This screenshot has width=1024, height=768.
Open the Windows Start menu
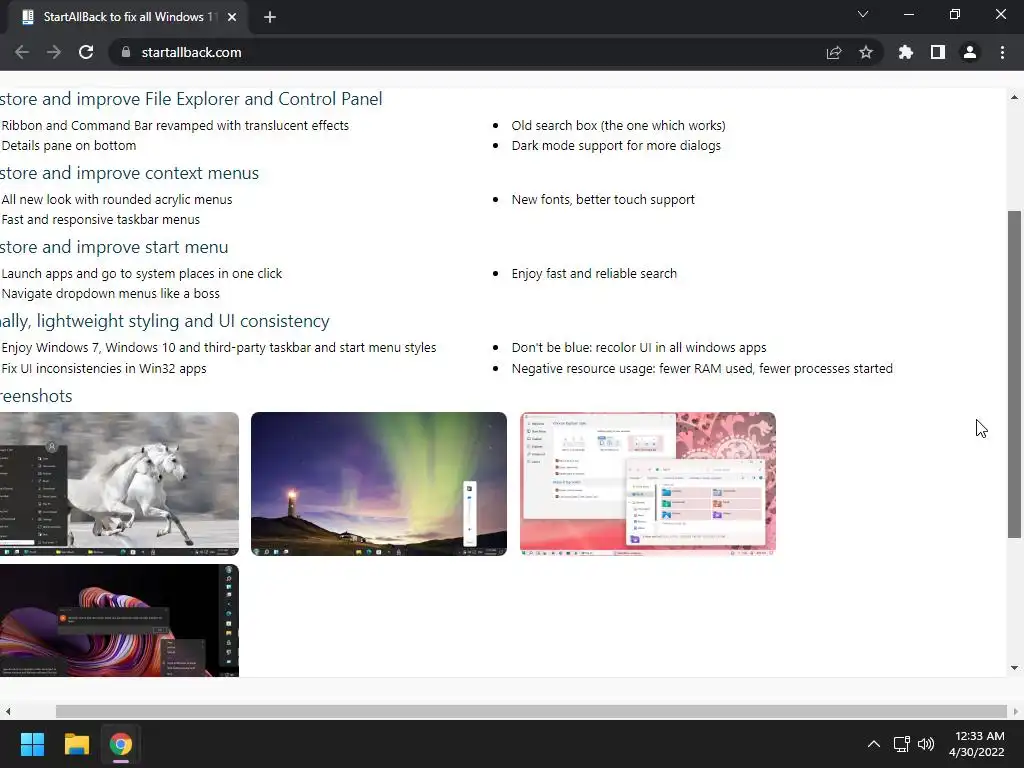(32, 744)
